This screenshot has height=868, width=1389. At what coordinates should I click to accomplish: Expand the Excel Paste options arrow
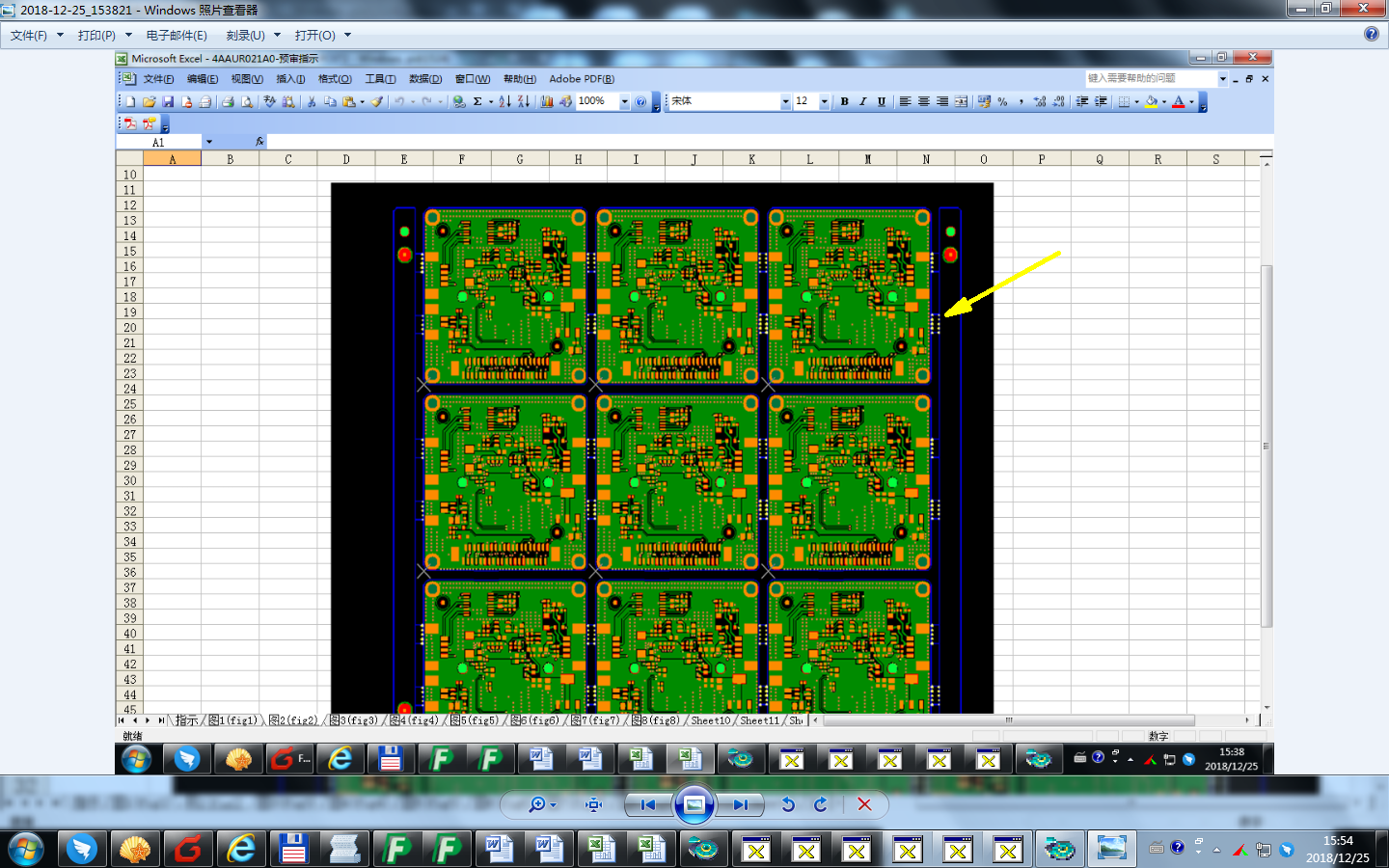[x=362, y=101]
